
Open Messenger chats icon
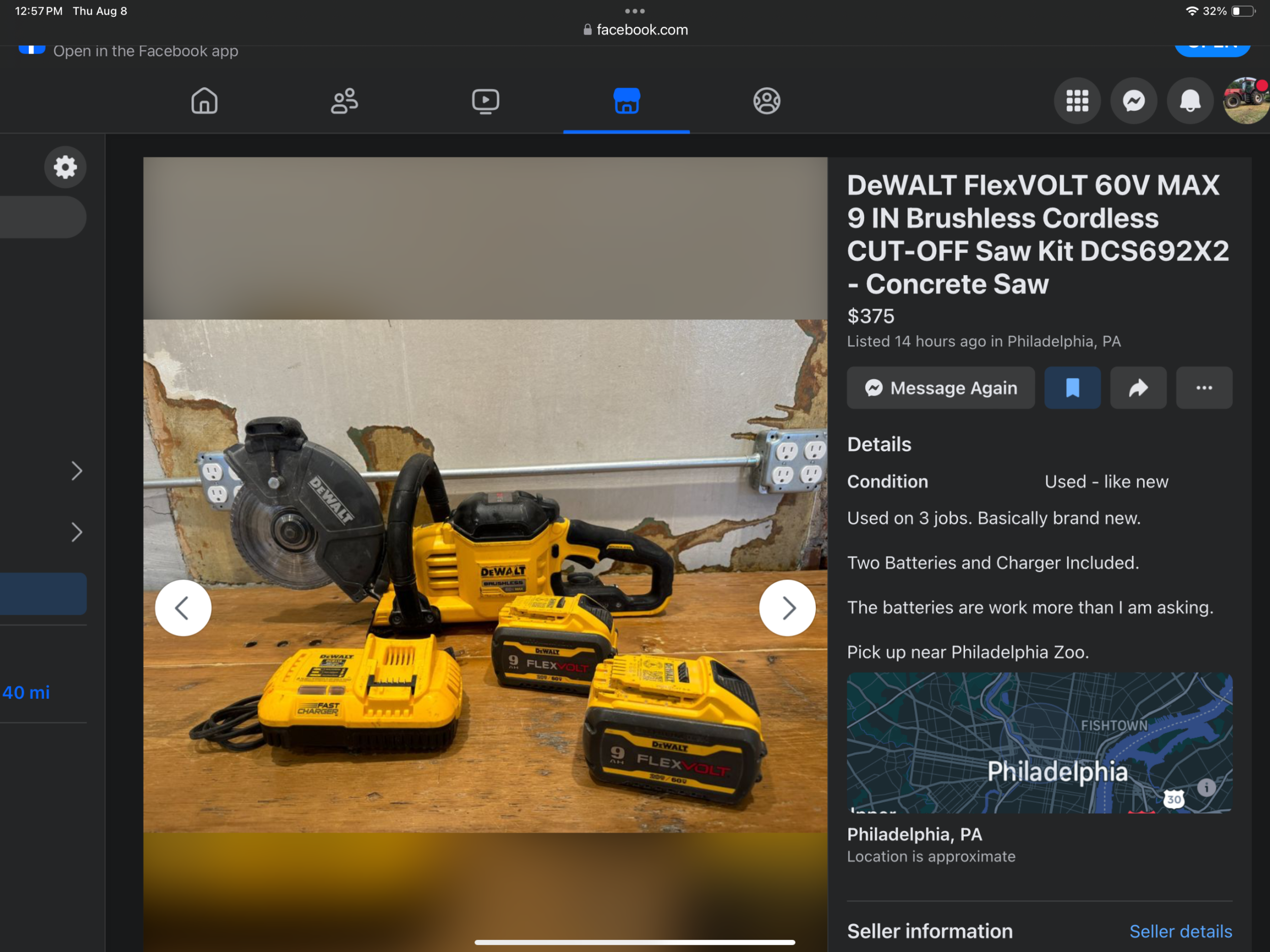[1133, 101]
